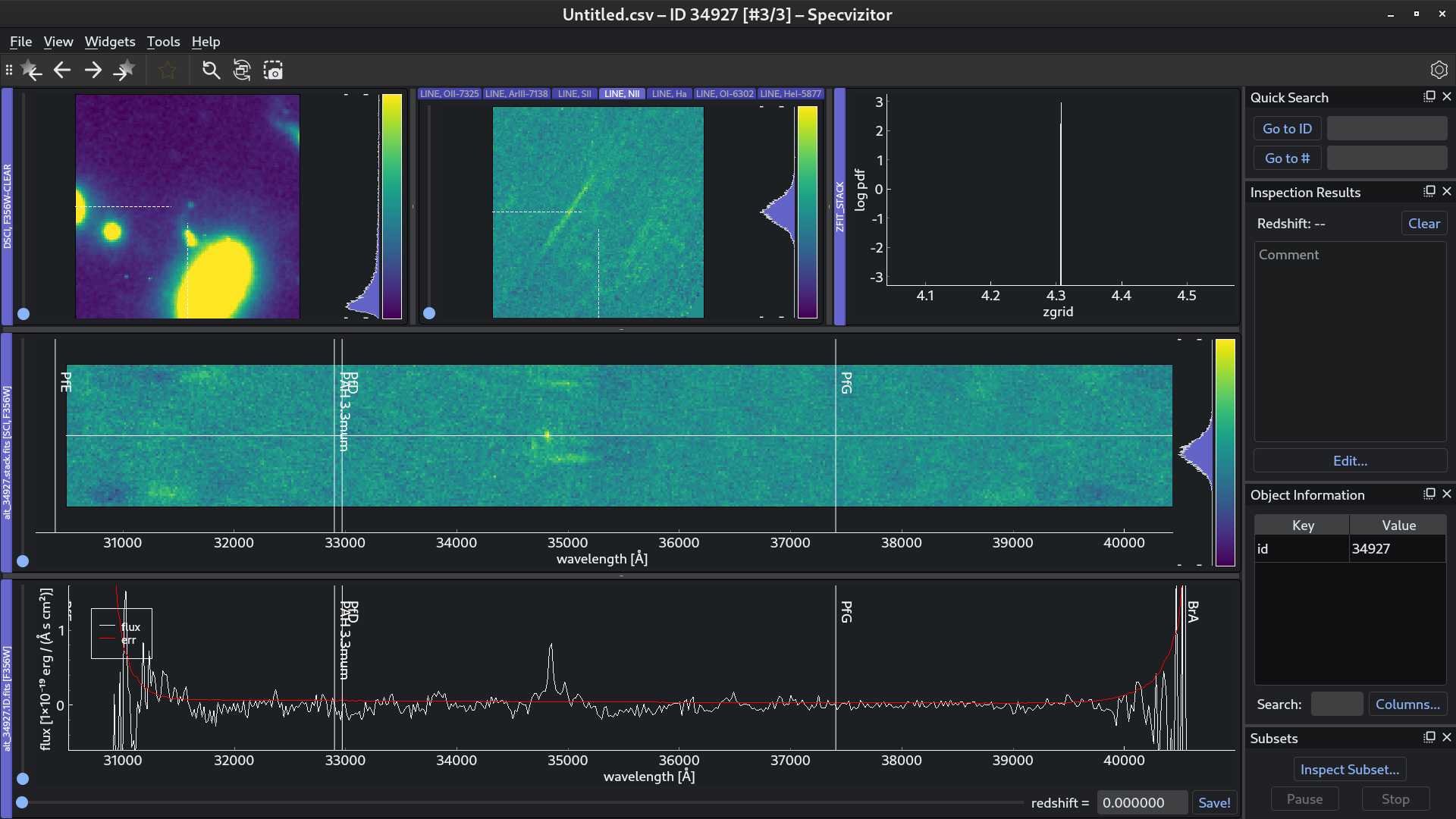Click the Go to ID button

(x=1287, y=129)
